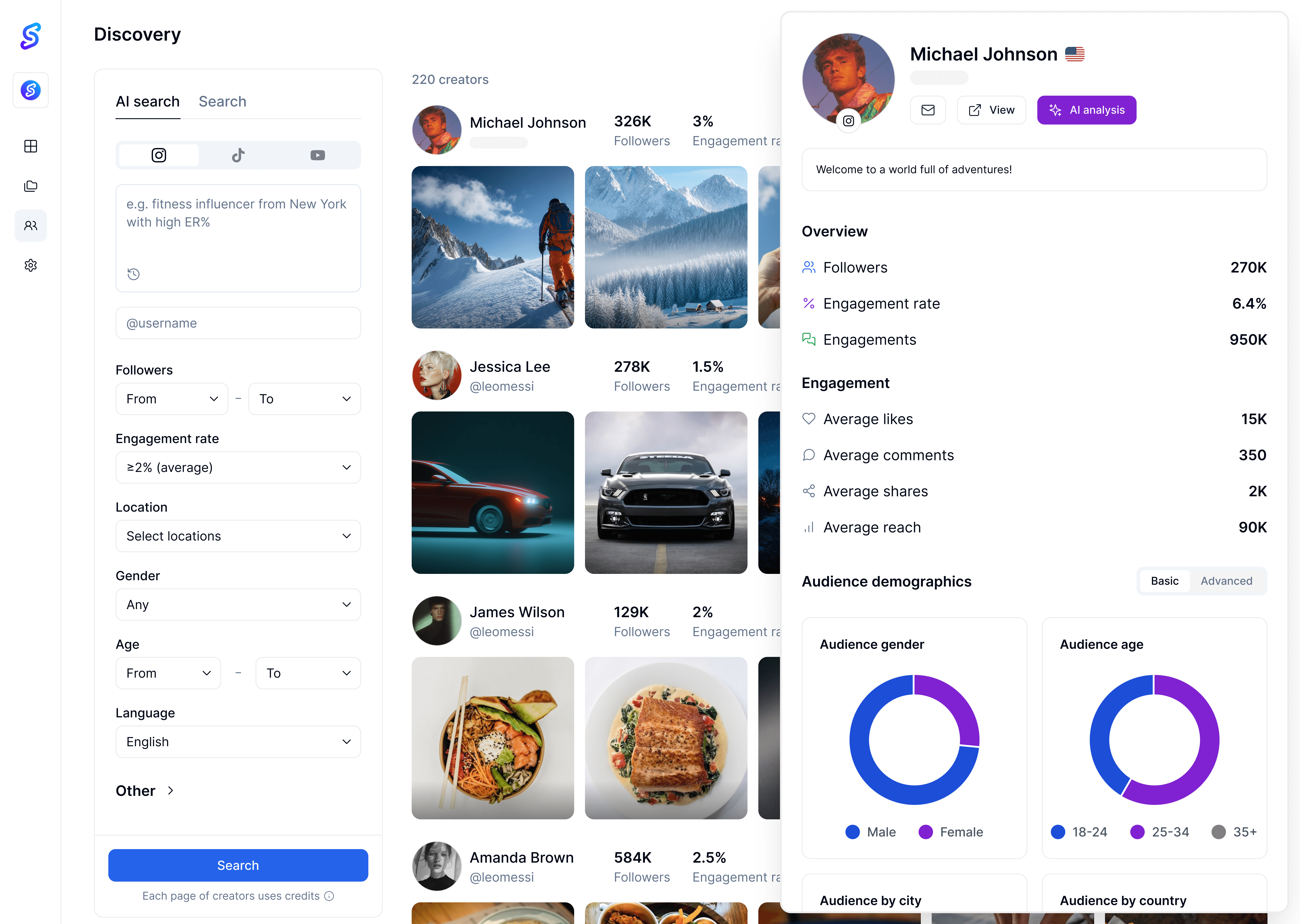Screen dimensions: 1300x924
Task: Select the AI search tab
Action: [147, 102]
